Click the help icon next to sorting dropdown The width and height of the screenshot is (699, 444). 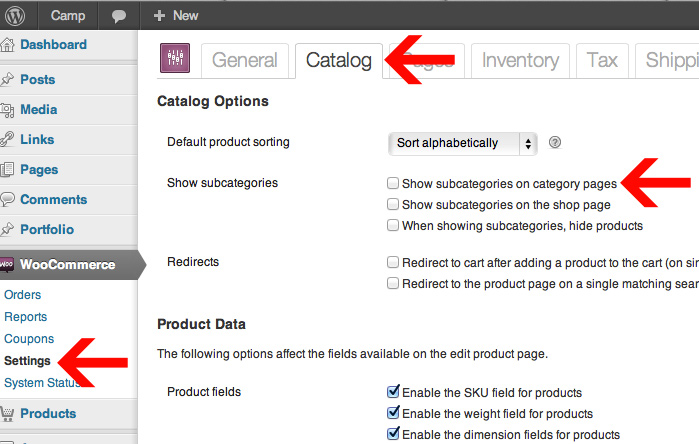555,142
